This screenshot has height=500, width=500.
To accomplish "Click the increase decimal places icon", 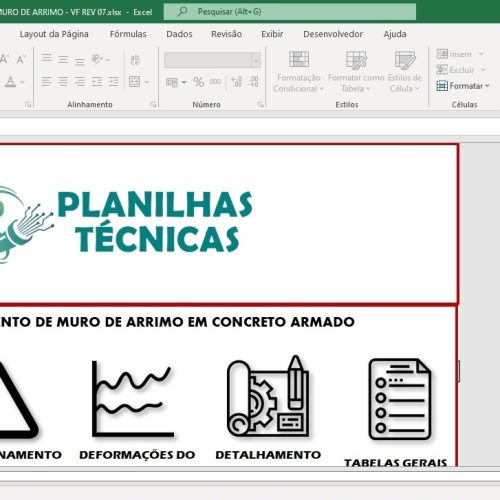I will [x=236, y=82].
